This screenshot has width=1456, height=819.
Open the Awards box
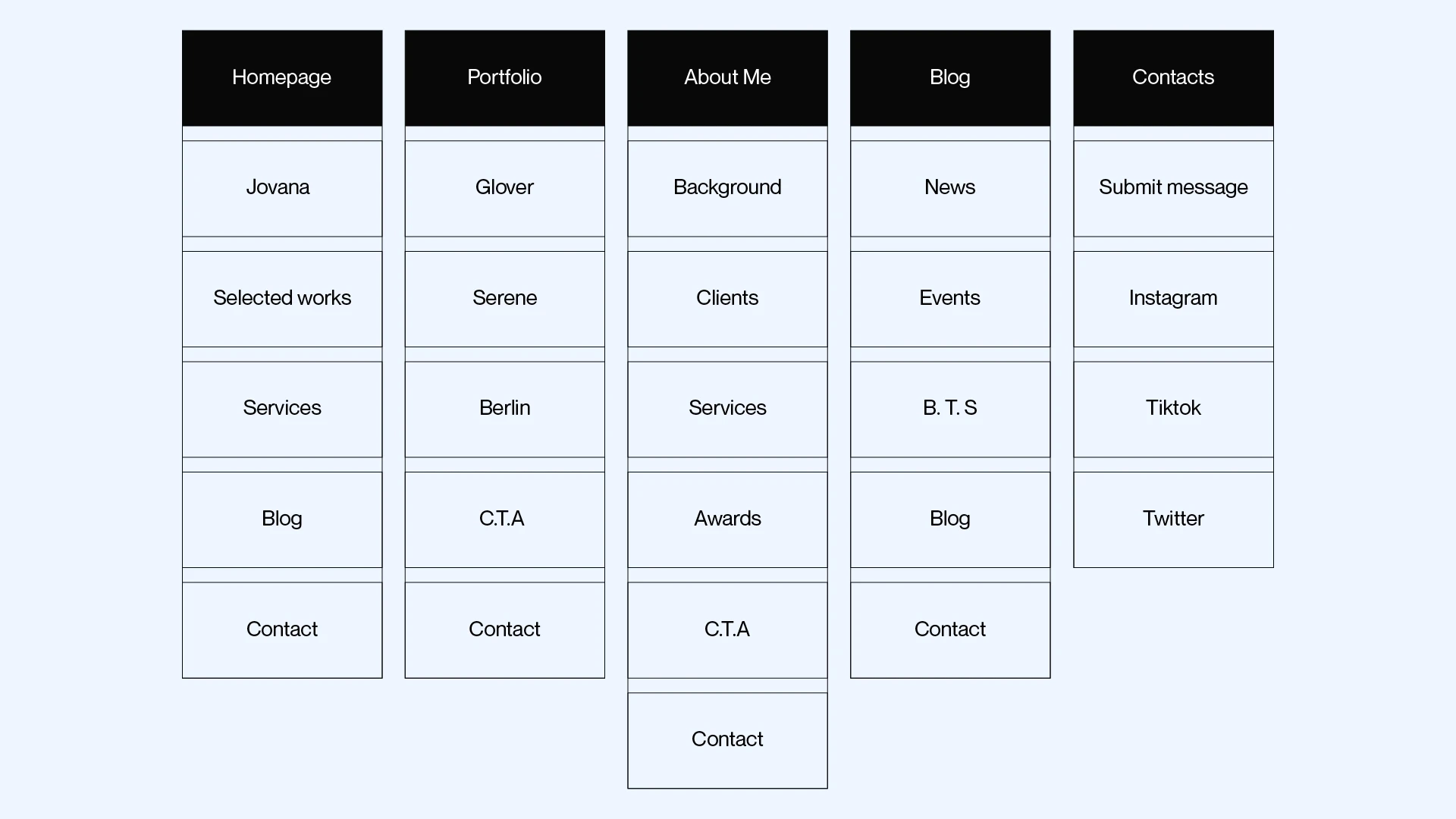(x=727, y=519)
